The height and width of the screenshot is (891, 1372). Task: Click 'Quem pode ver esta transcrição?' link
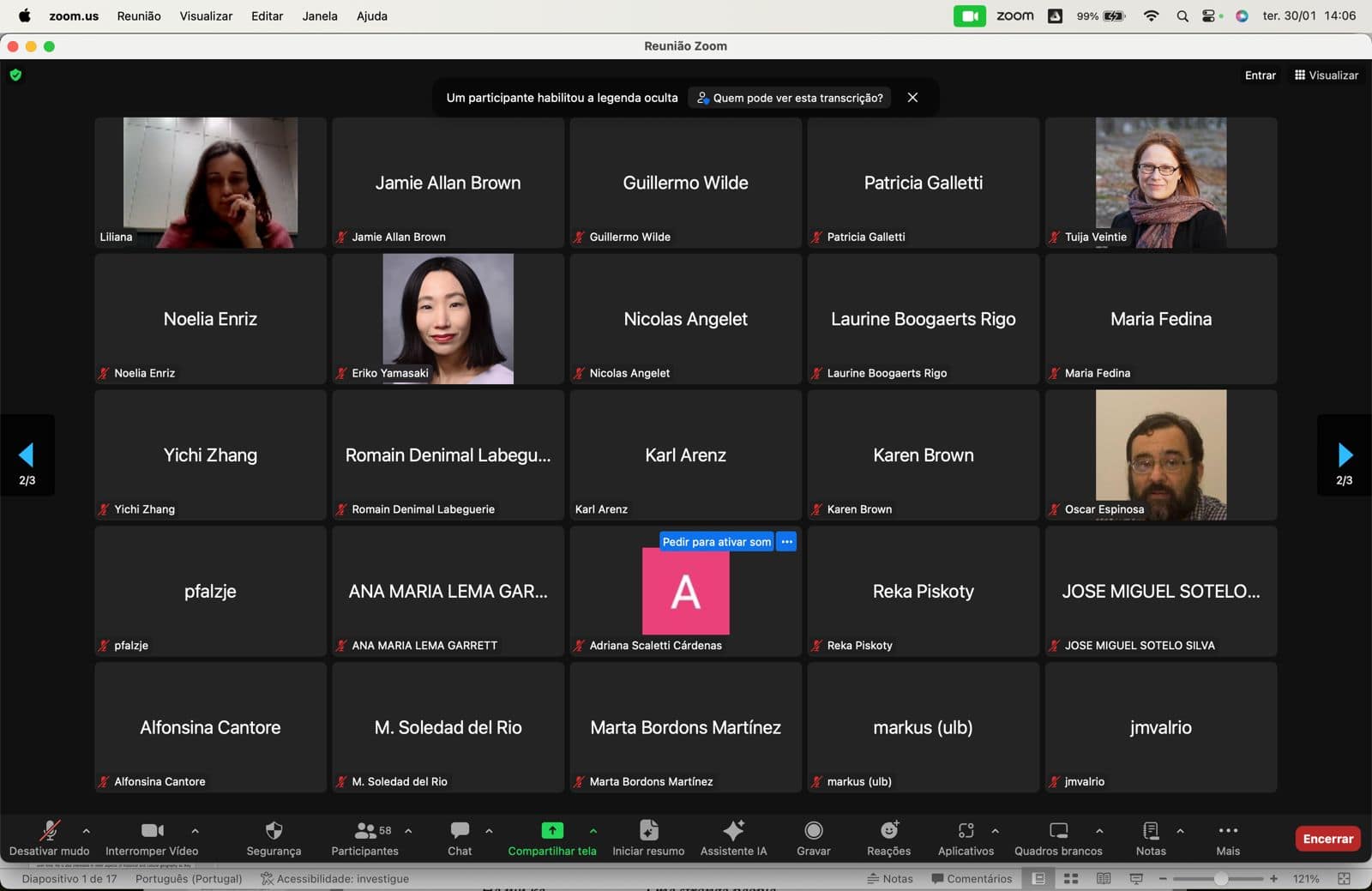(790, 98)
